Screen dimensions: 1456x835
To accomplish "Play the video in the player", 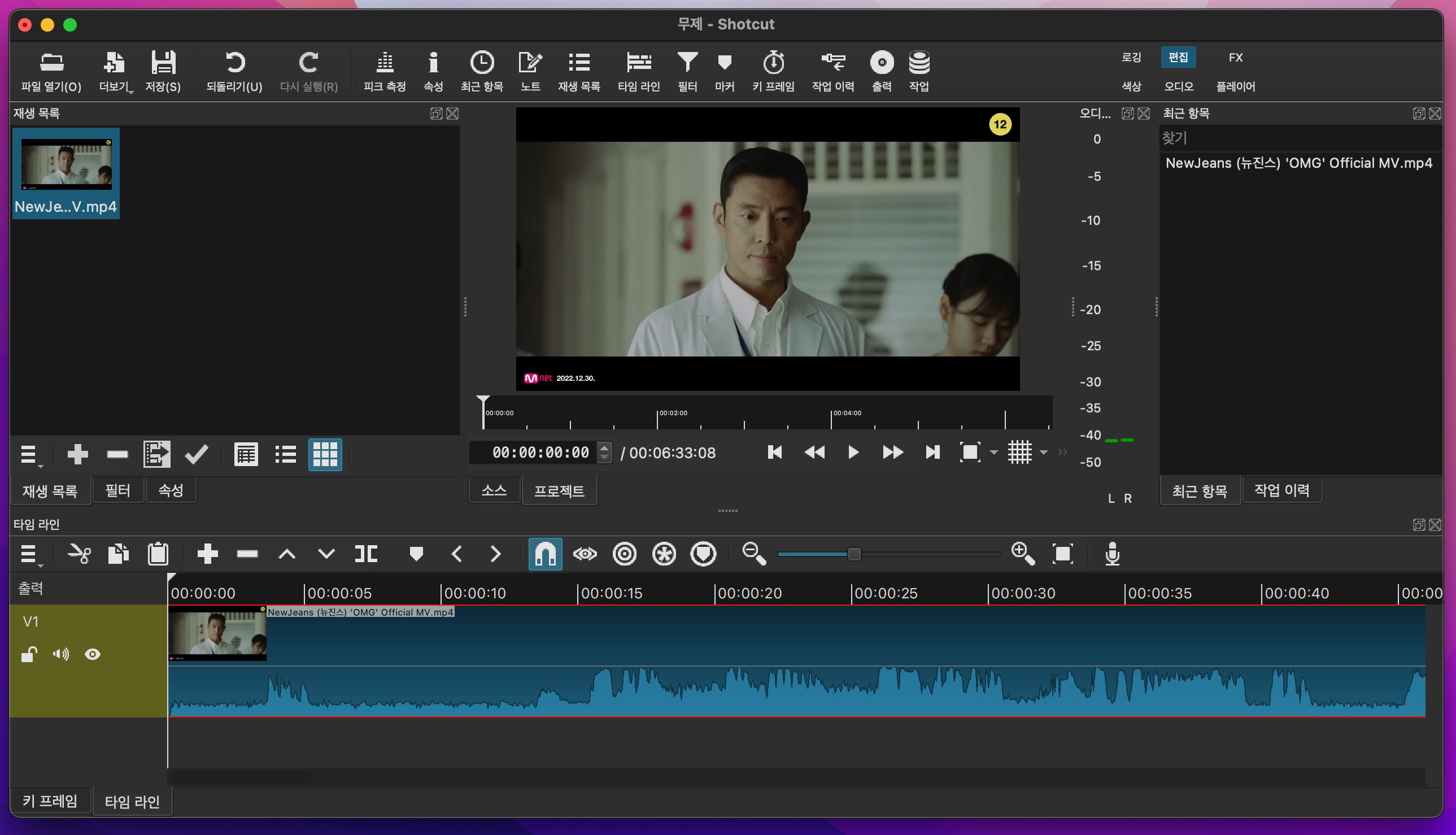I will coord(853,453).
